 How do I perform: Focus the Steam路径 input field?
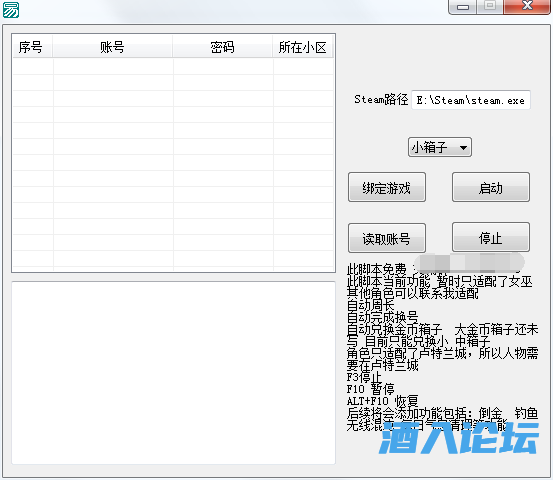tap(471, 100)
